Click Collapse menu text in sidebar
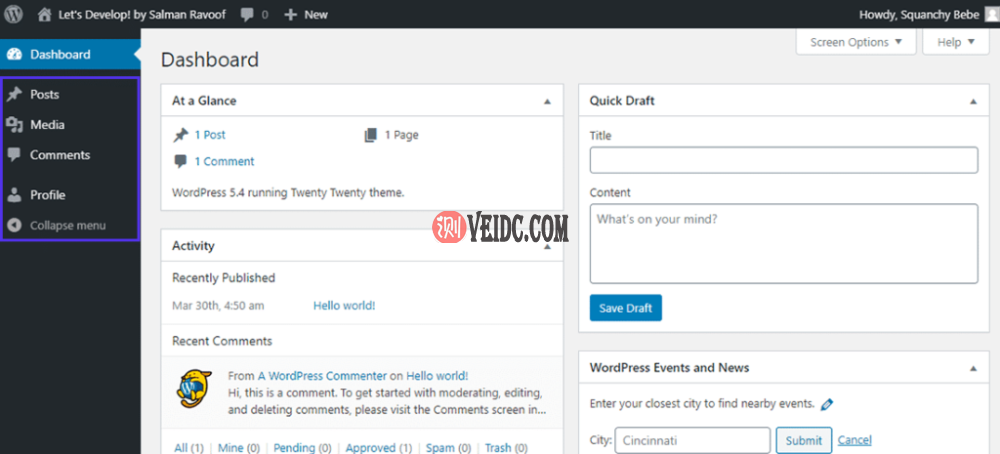1000x454 pixels. [x=68, y=225]
